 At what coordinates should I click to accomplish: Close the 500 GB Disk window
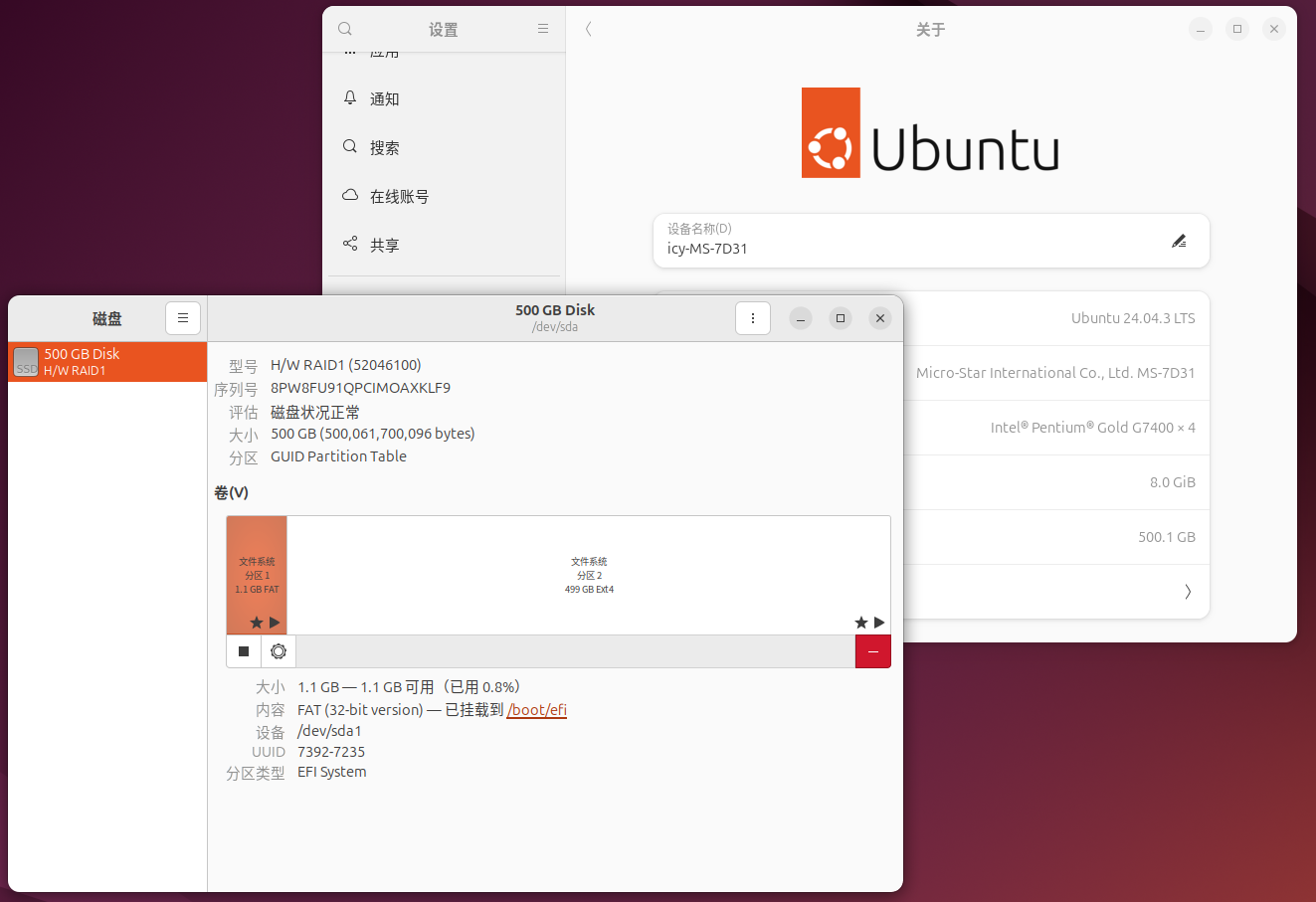click(x=880, y=318)
